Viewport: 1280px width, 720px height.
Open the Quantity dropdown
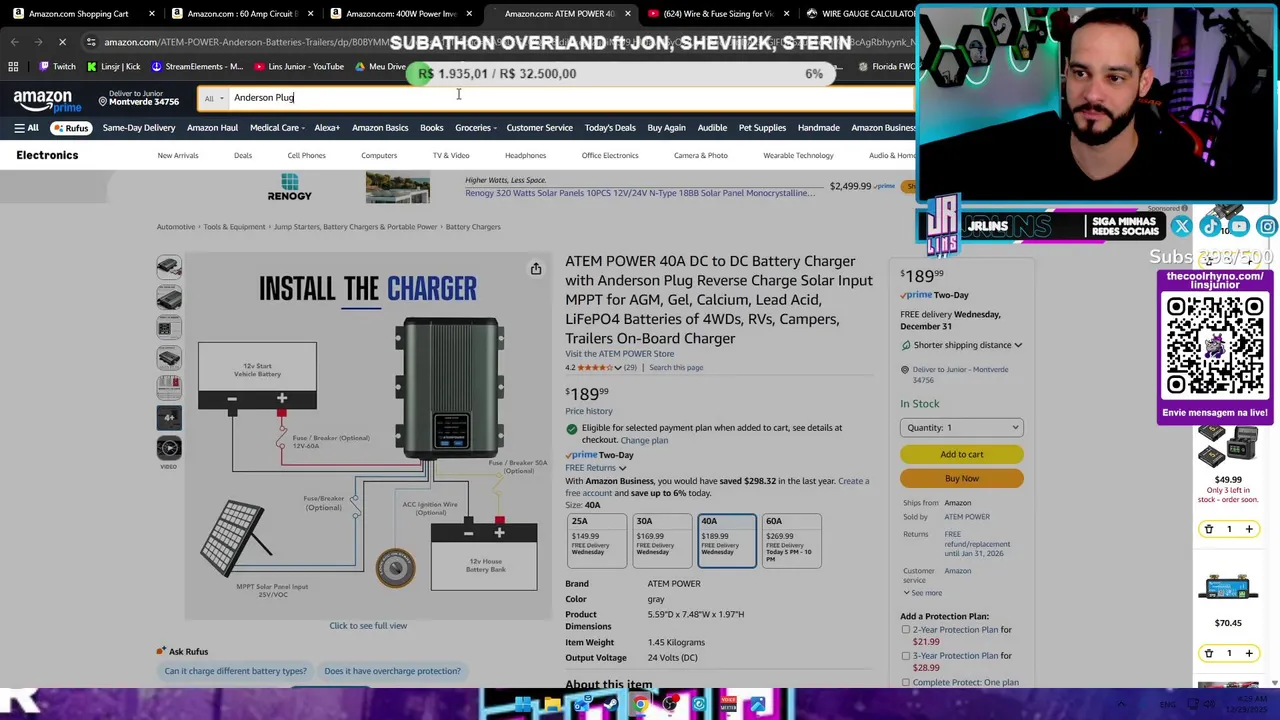tap(961, 428)
